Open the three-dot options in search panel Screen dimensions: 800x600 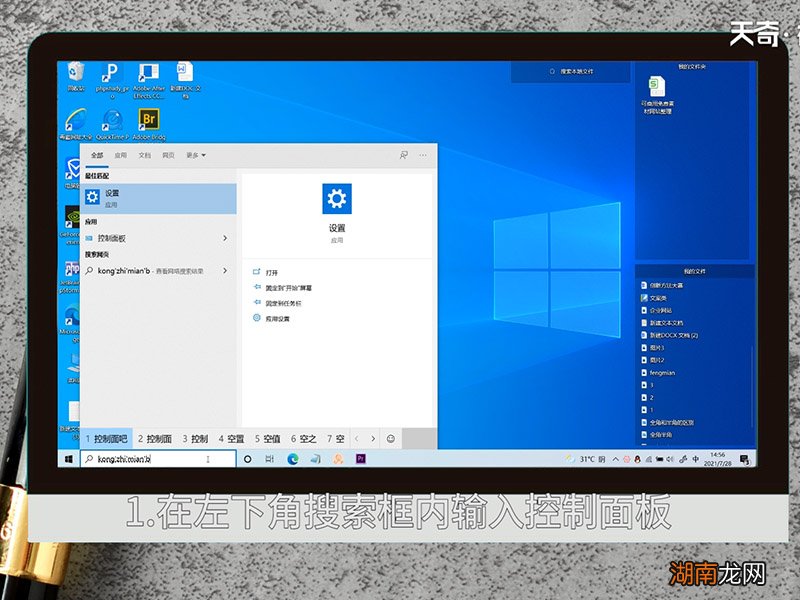pyautogui.click(x=424, y=156)
